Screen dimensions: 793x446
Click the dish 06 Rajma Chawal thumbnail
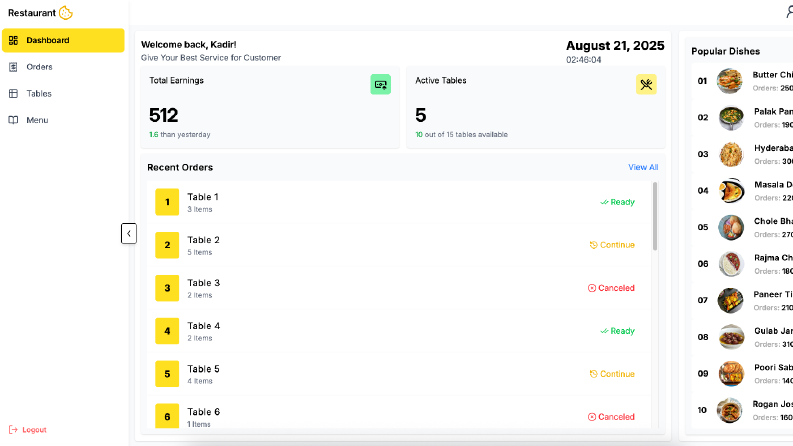click(731, 263)
